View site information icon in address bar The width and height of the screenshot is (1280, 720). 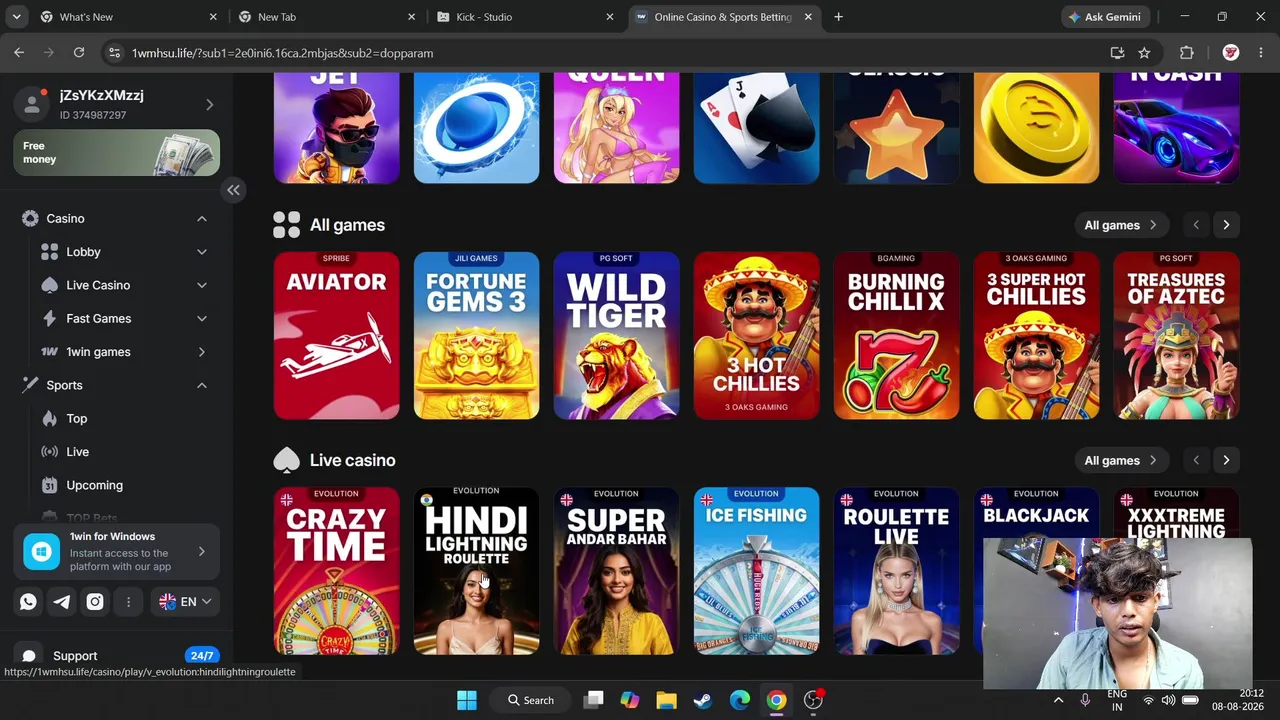(114, 53)
